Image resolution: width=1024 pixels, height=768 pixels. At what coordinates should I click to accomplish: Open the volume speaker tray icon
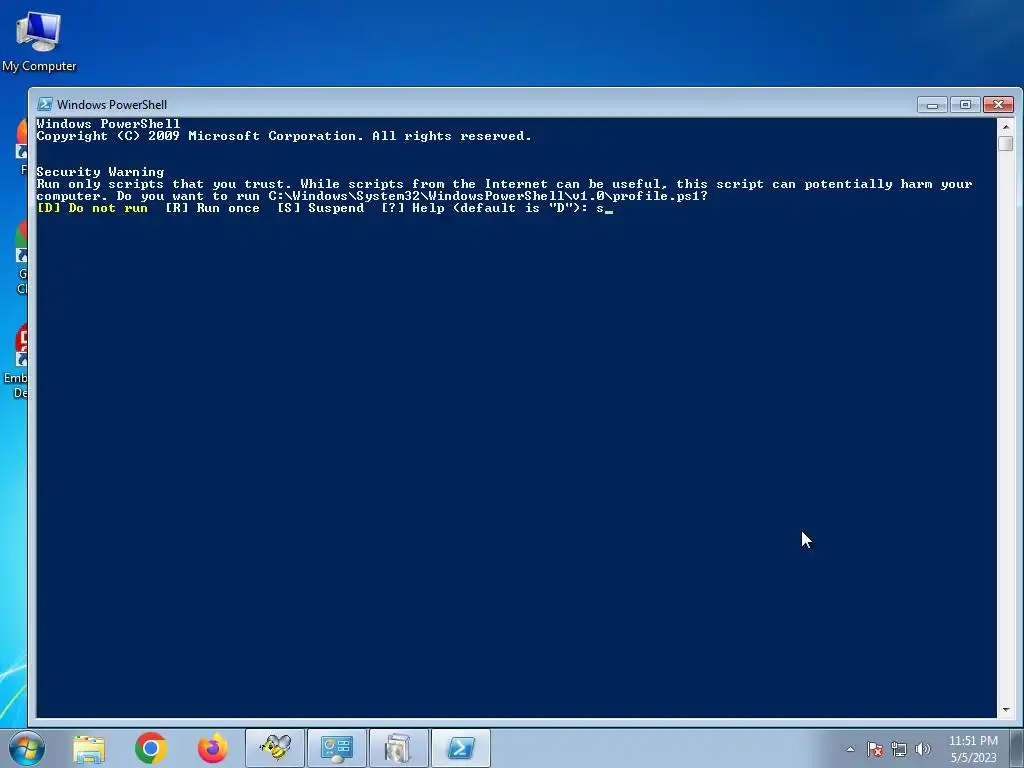[x=923, y=749]
